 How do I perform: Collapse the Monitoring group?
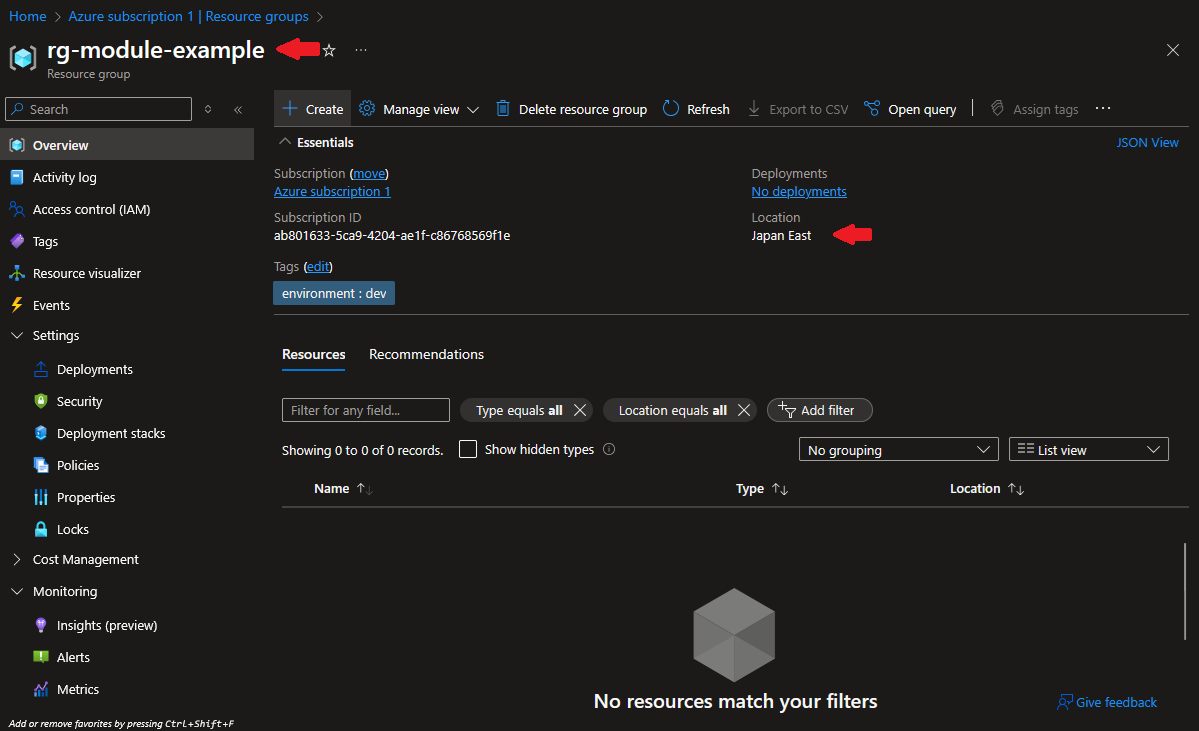(17, 592)
